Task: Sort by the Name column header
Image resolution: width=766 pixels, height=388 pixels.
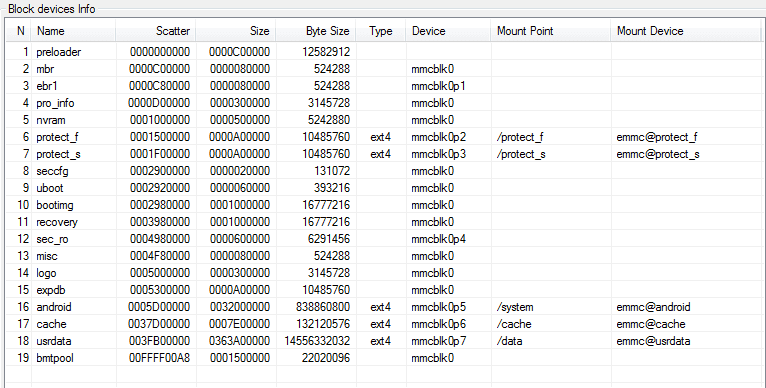Action: (74, 31)
